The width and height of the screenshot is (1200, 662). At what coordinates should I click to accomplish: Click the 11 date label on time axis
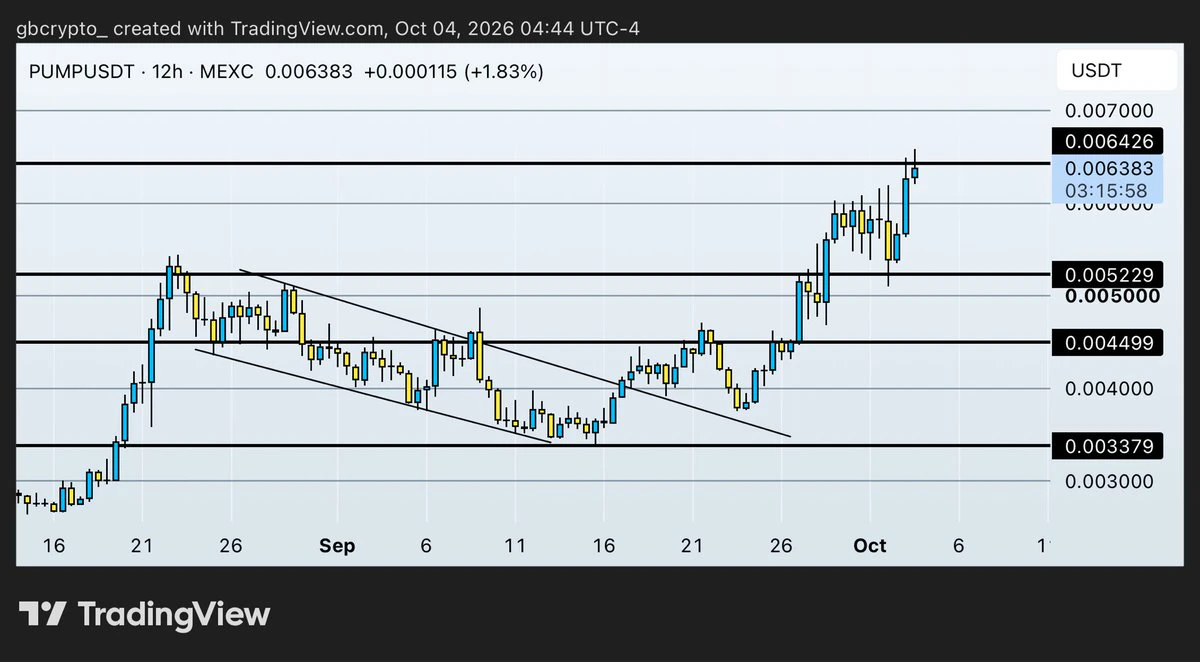click(x=515, y=546)
